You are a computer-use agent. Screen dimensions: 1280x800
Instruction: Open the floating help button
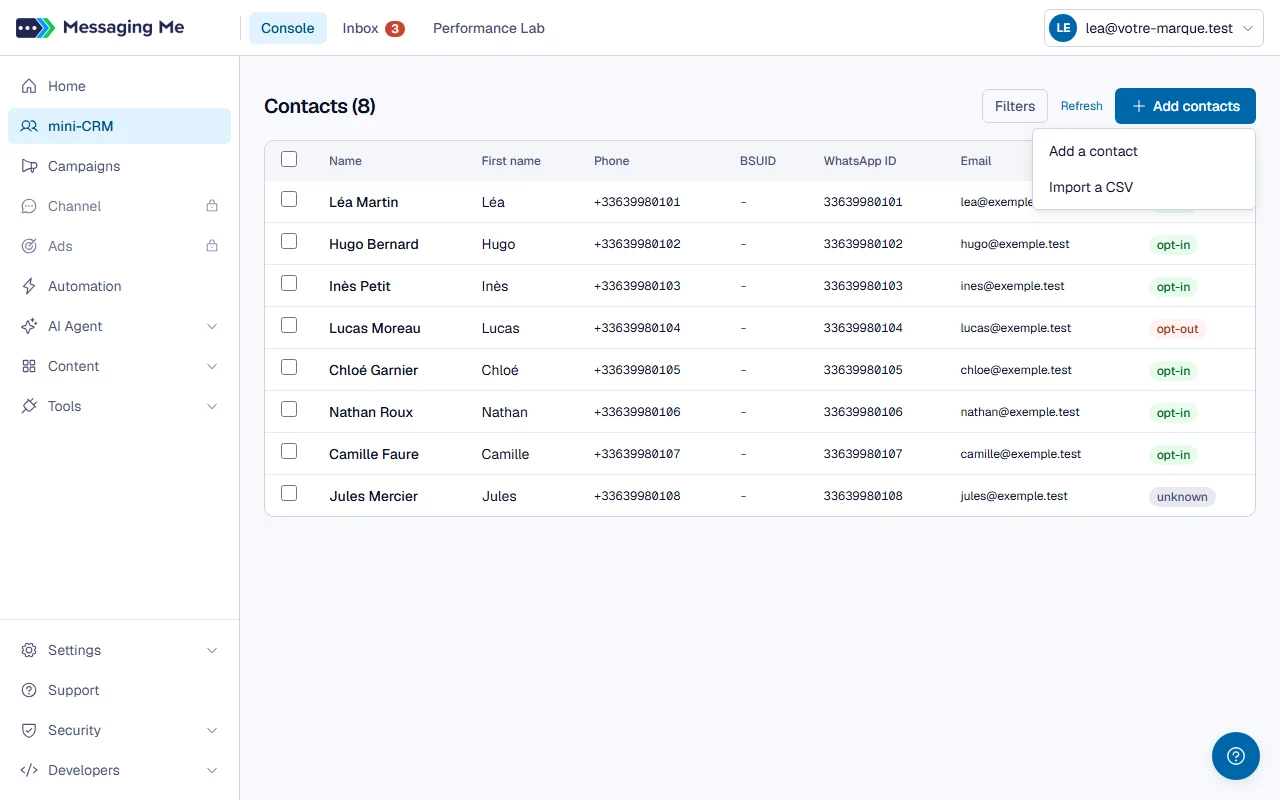1236,756
